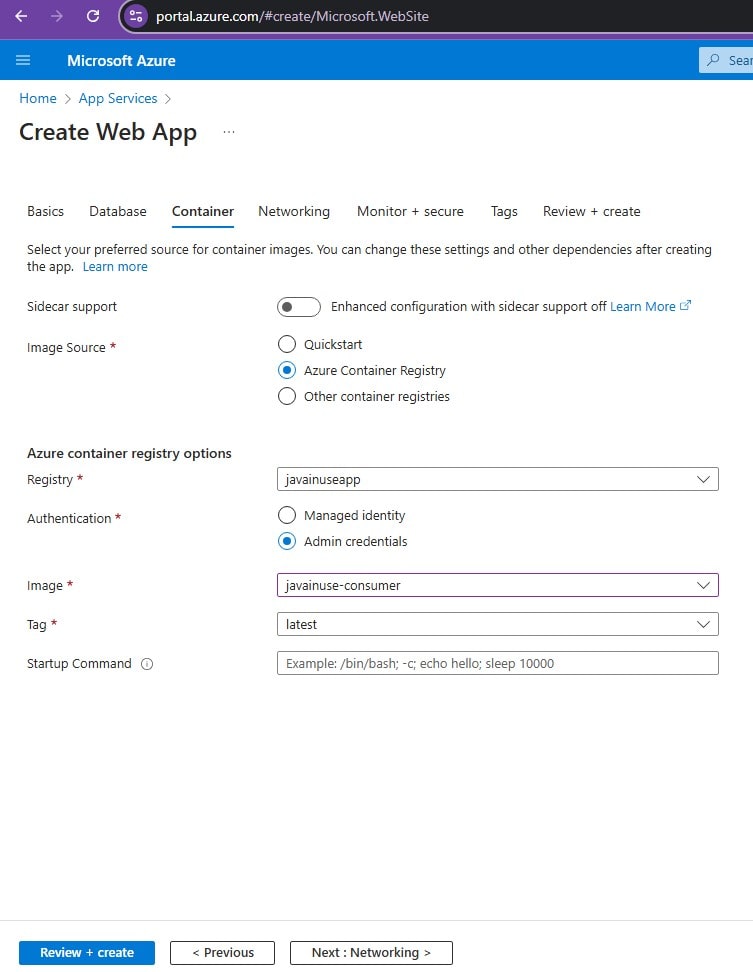The image size is (753, 972).
Task: Click the Azure container registry options heading
Action: (129, 453)
